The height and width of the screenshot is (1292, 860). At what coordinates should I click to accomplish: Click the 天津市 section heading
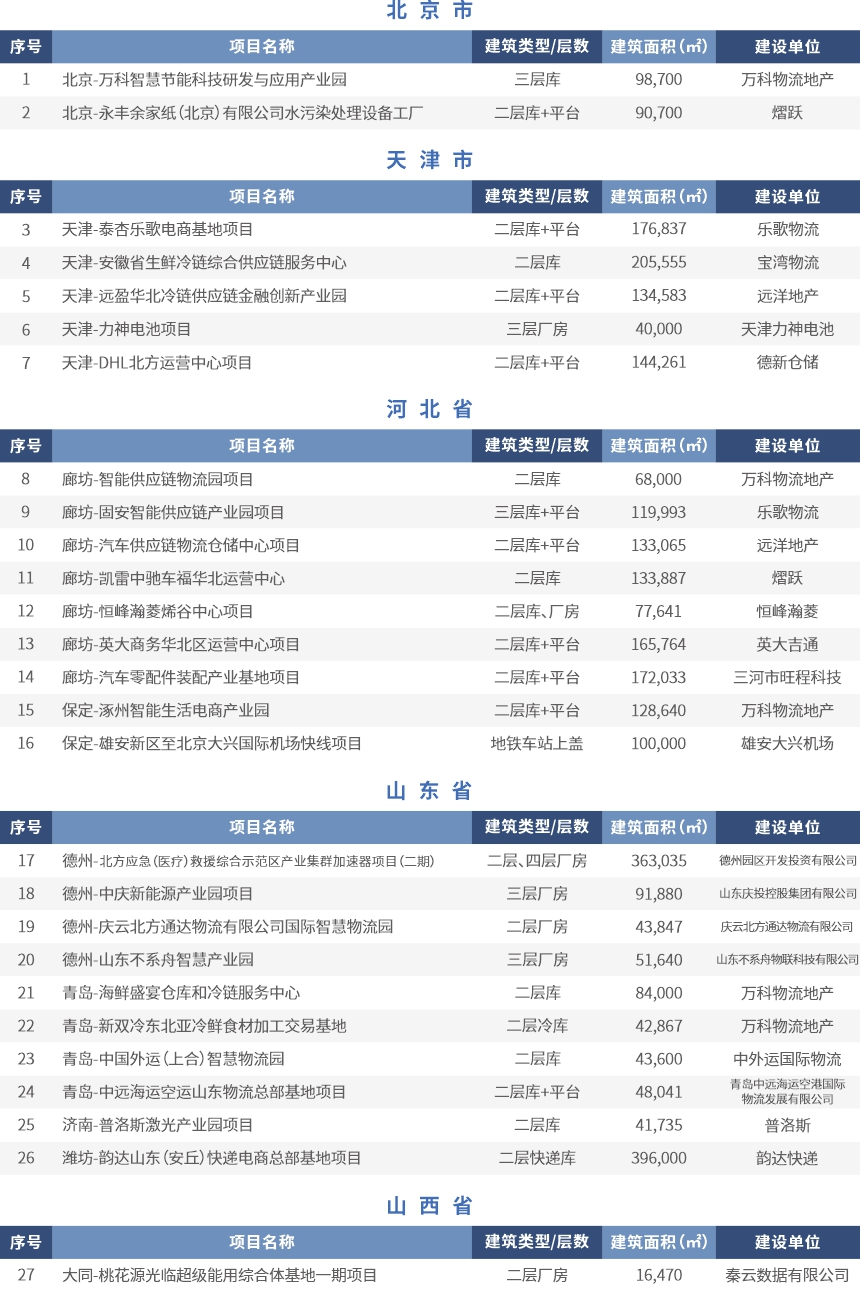[430, 160]
